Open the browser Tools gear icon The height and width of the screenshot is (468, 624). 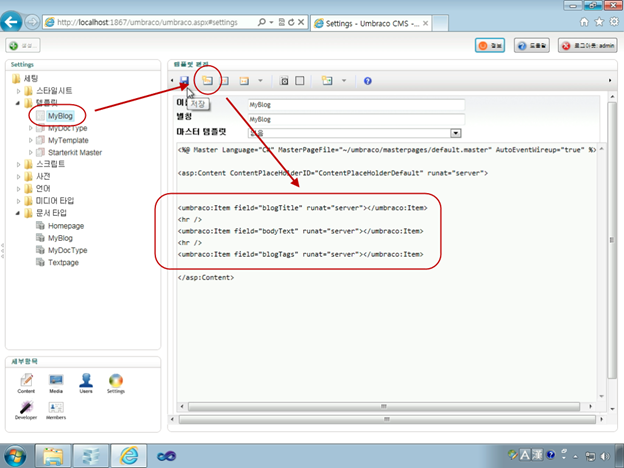(614, 22)
